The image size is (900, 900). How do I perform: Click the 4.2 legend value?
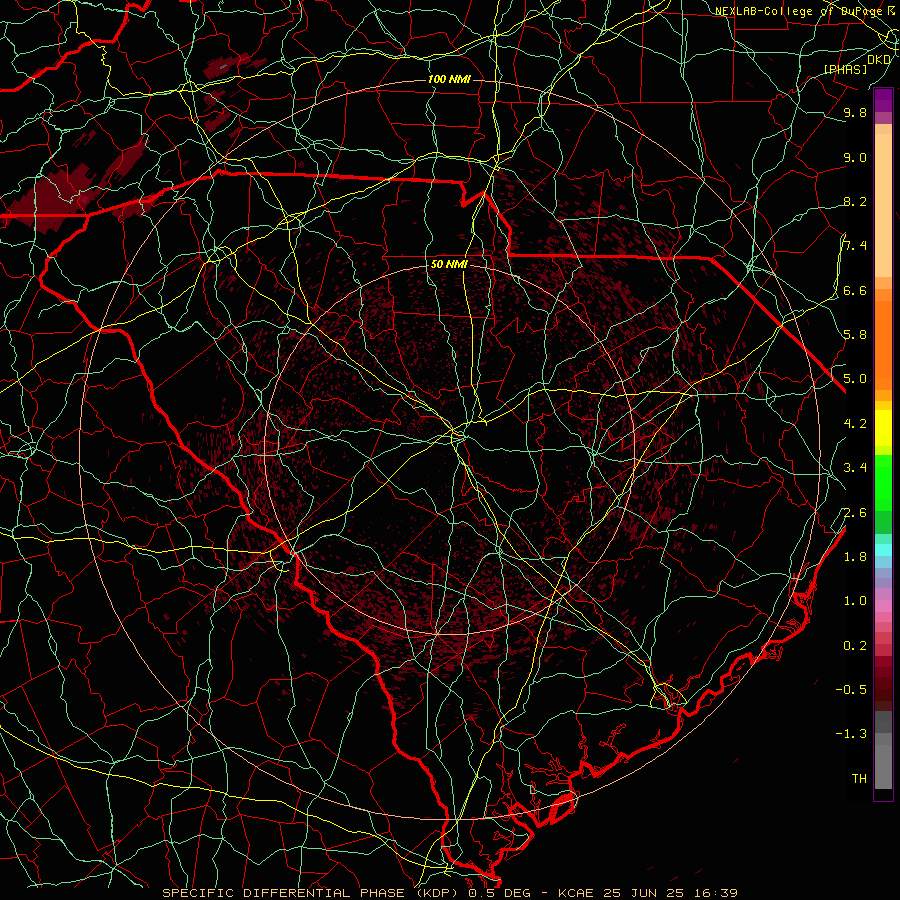855,424
